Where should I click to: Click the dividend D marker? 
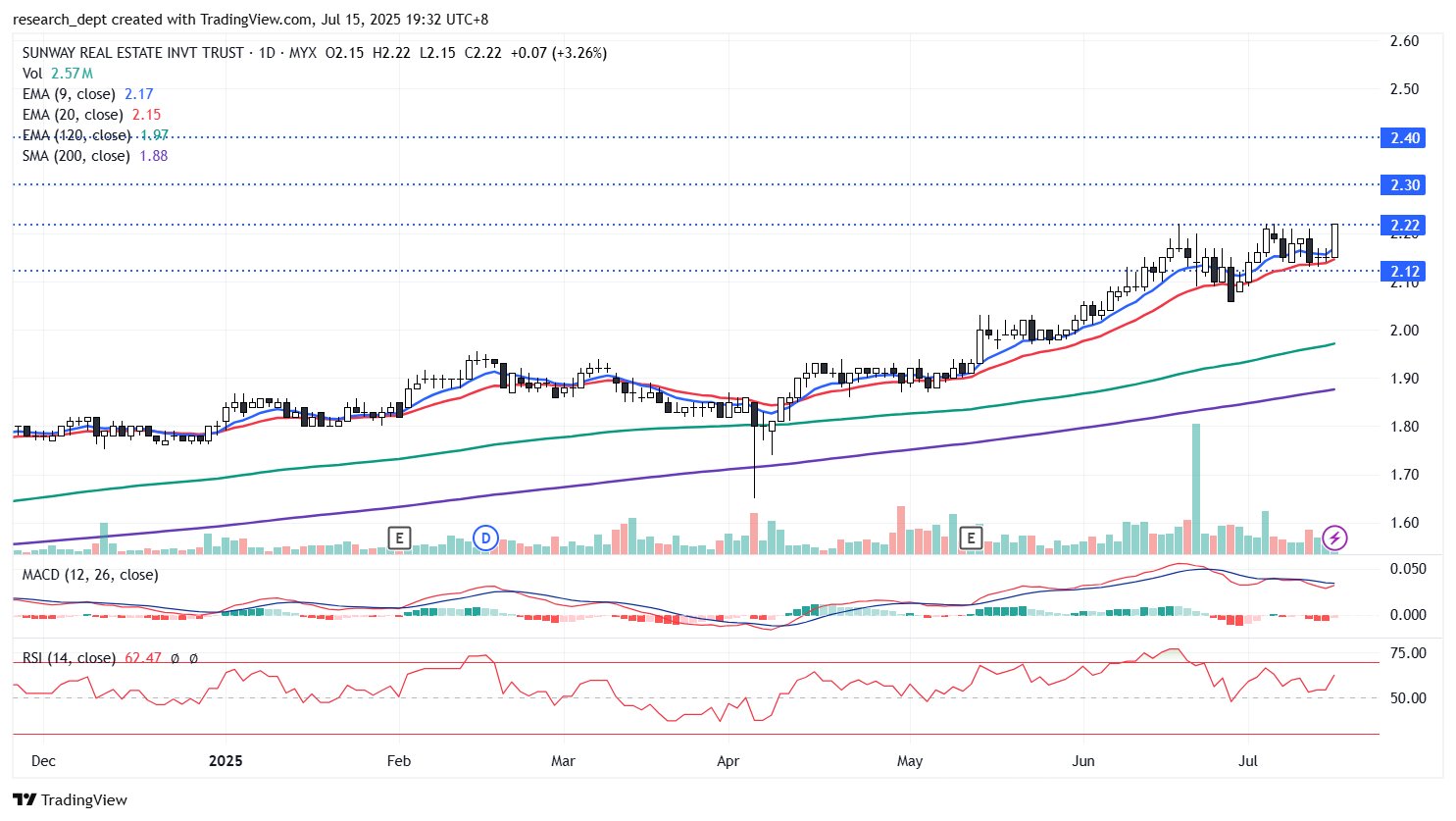point(485,538)
